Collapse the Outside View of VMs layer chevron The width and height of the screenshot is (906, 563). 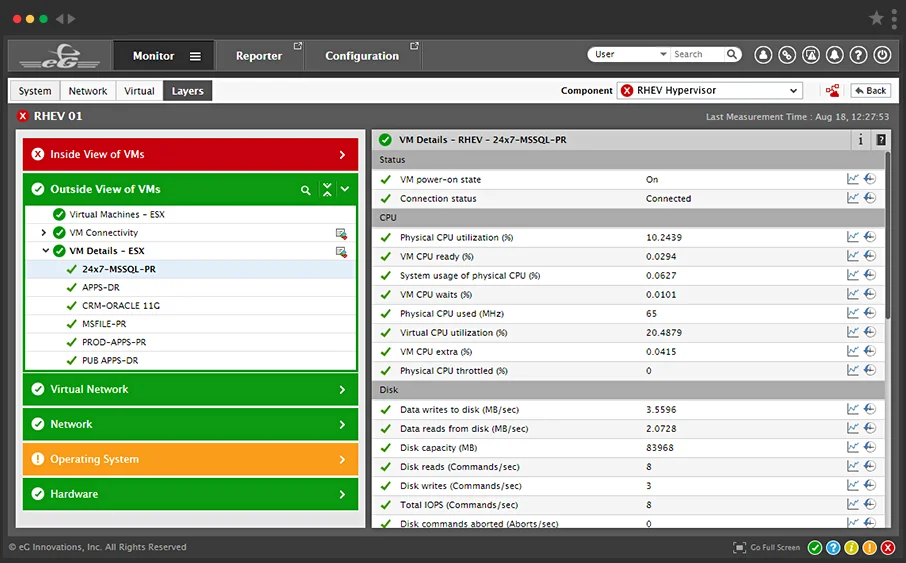(345, 189)
